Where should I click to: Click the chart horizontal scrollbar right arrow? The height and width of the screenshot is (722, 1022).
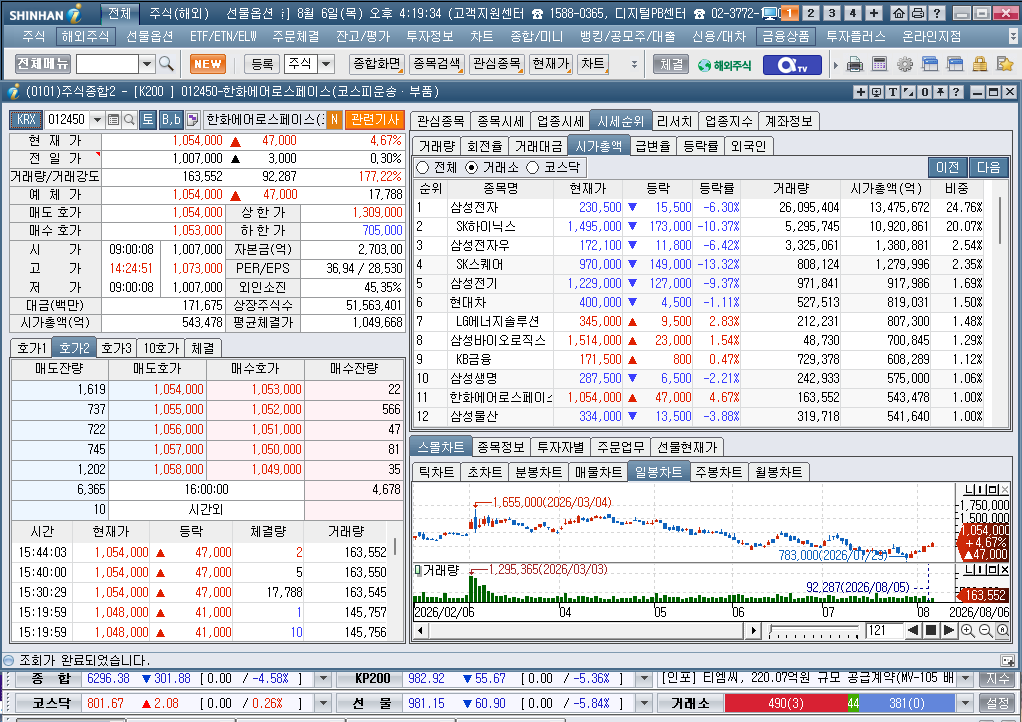pos(753,630)
